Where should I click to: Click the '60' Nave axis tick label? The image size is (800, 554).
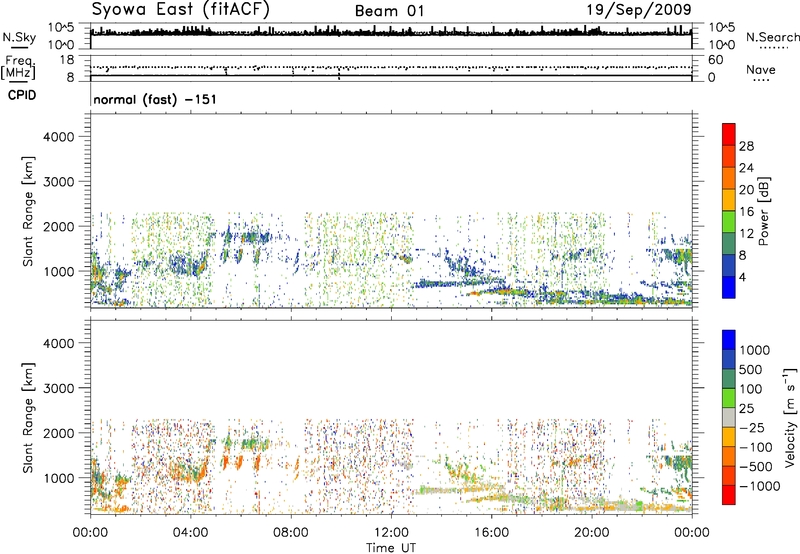tap(715, 60)
